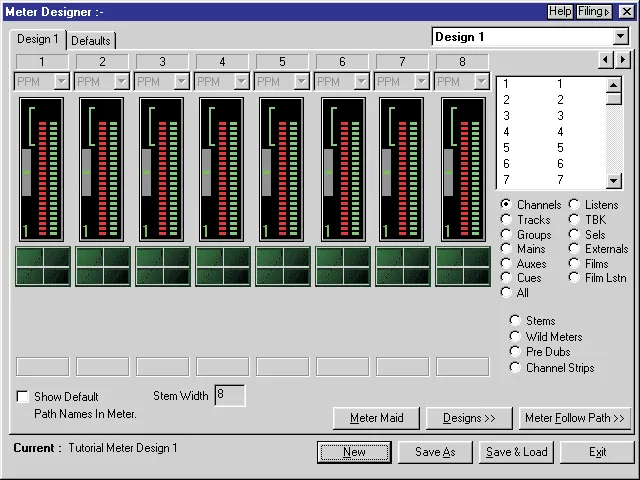Select the Films radio button
This screenshot has width=640, height=480.
pyautogui.click(x=574, y=263)
